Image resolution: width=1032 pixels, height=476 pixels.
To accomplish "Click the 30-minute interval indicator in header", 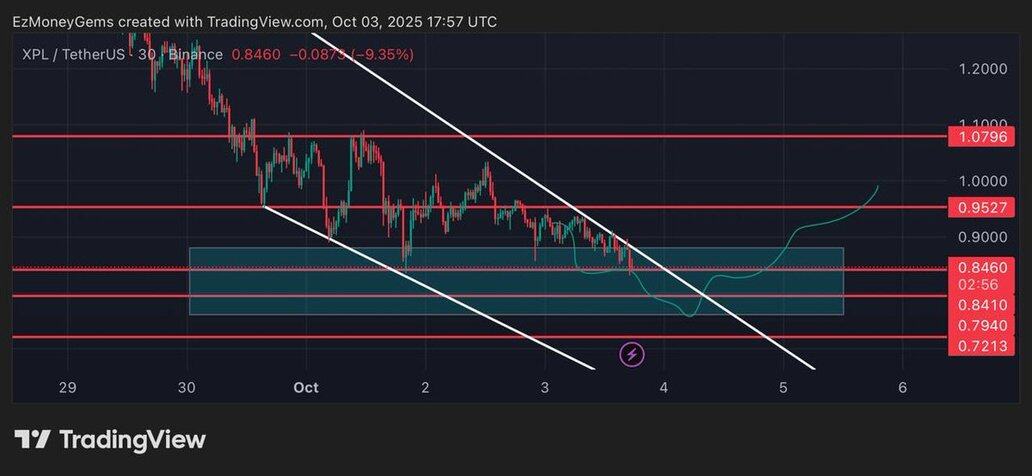I will point(146,54).
